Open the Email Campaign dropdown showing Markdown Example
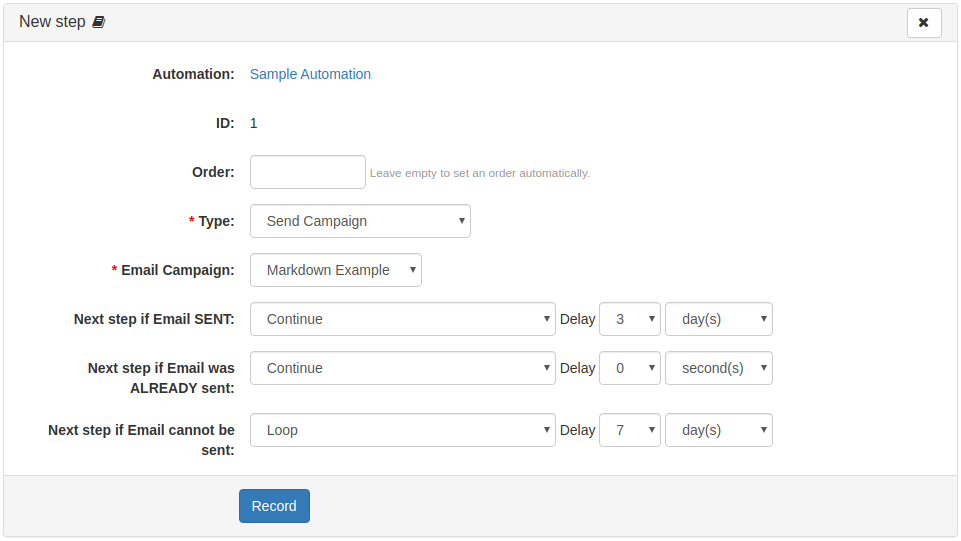Screen dimensions: 961x541 coord(336,270)
